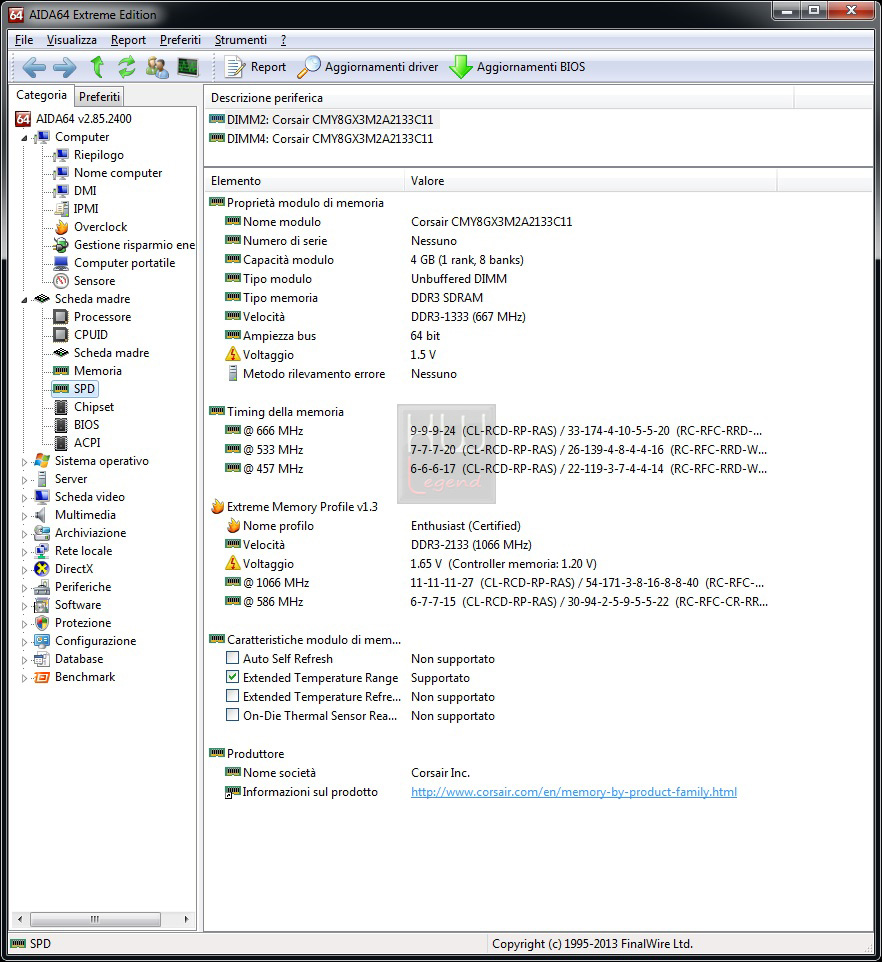Expand the Multimedia tree node
Viewport: 882px width, 962px height.
tap(25, 515)
